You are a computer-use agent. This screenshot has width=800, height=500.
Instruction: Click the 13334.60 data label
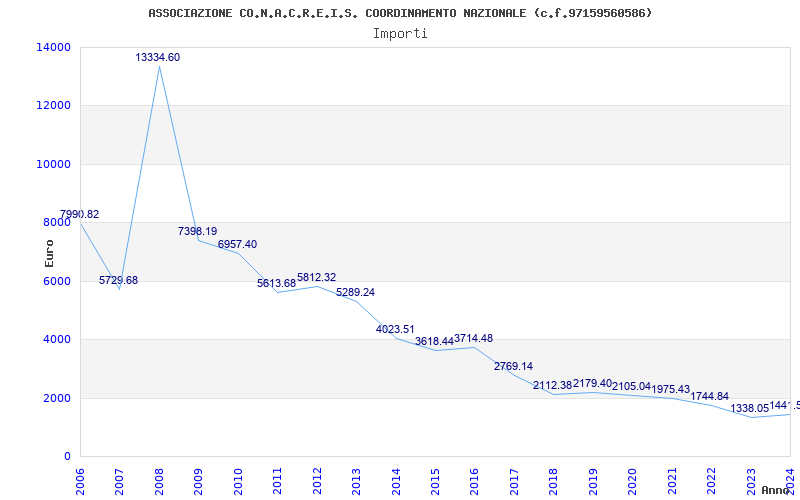(158, 58)
